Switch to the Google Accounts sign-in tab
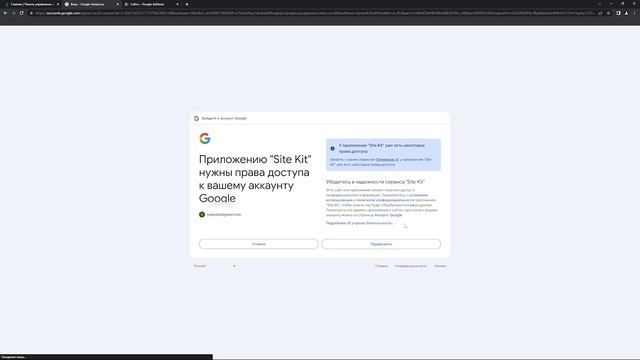640x360 pixels. coord(91,4)
